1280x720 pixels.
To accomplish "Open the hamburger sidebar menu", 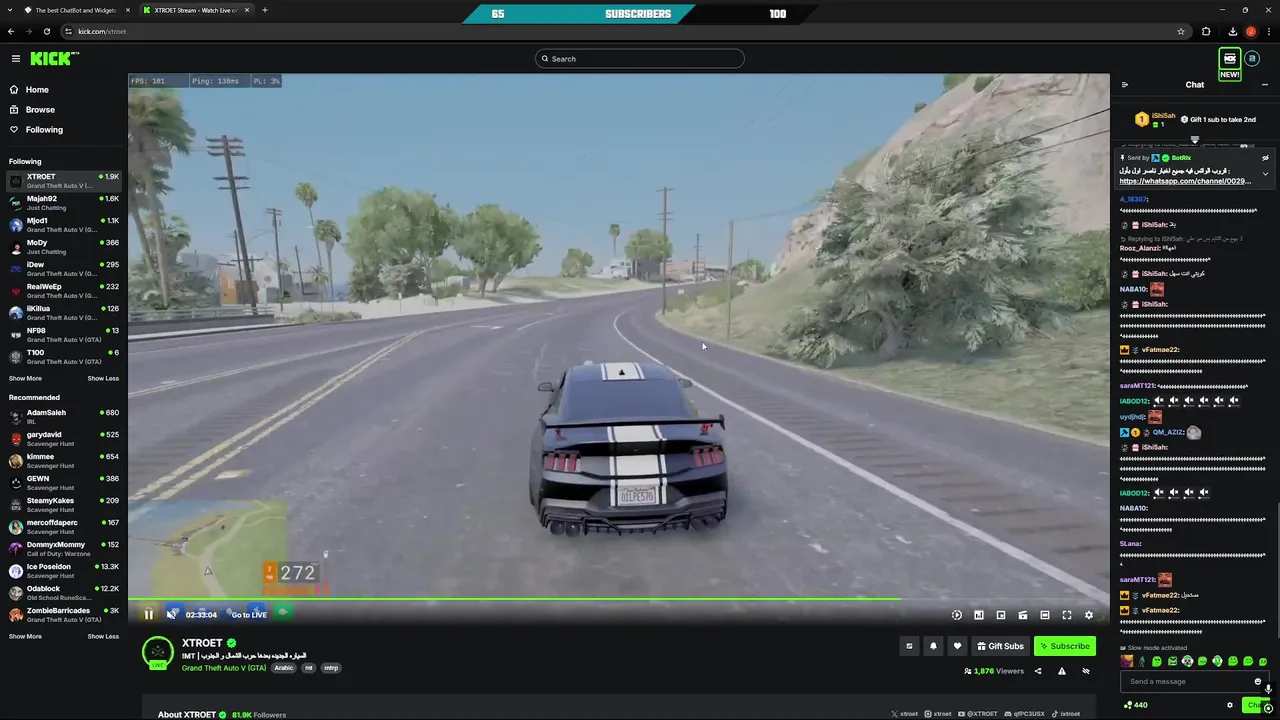I will (x=15, y=59).
